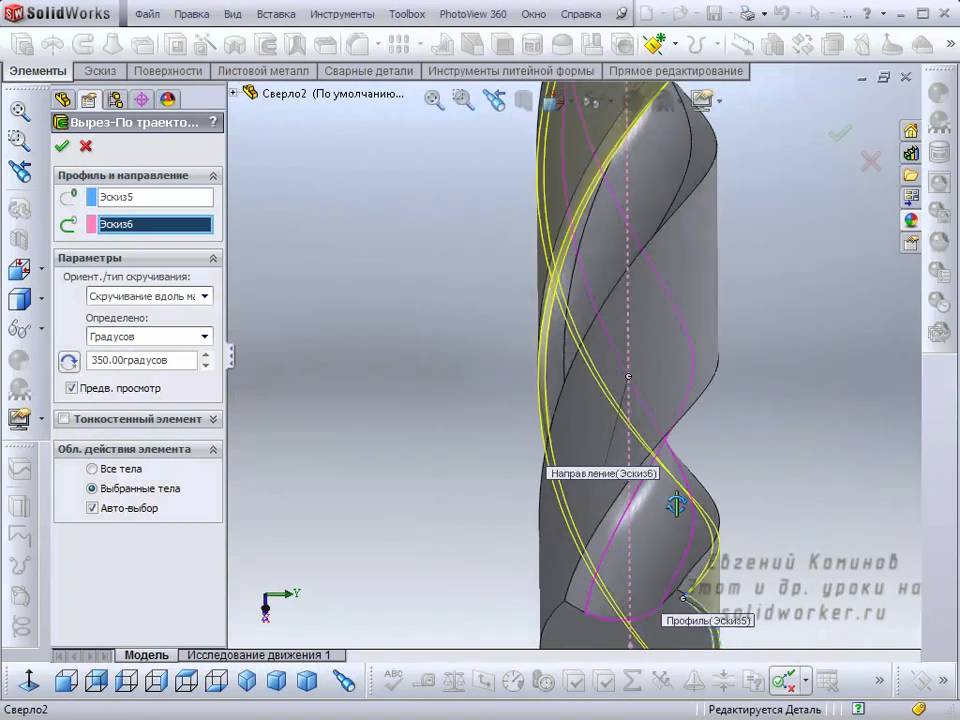Open Appearances color ball icon in task pane
Image resolution: width=960 pixels, height=720 pixels.
[911, 220]
